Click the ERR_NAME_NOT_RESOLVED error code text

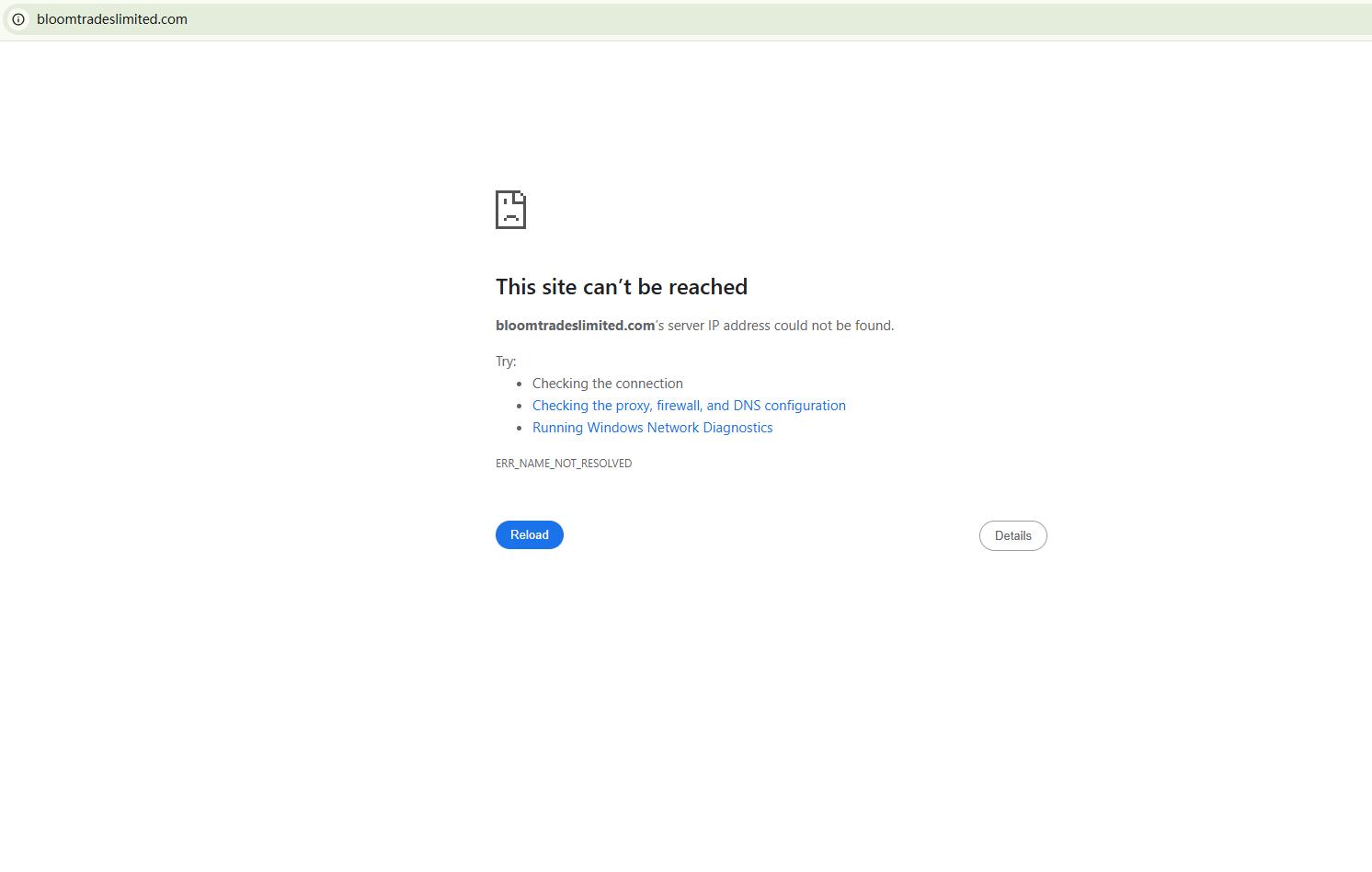point(564,464)
